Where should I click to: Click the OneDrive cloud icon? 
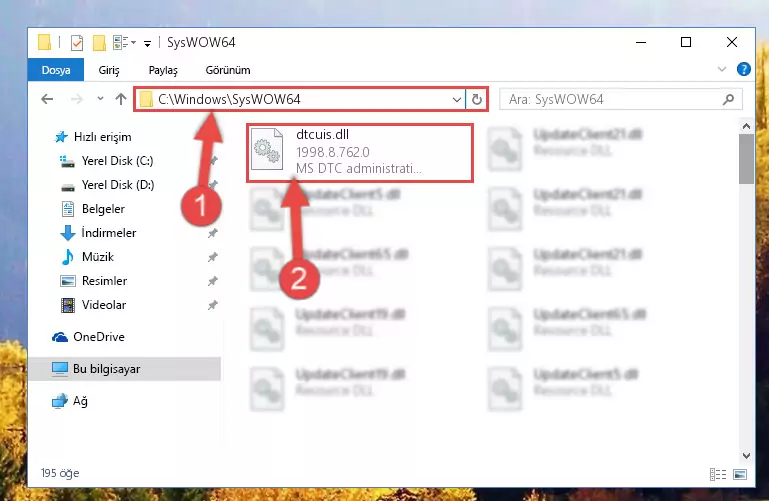tap(60, 337)
